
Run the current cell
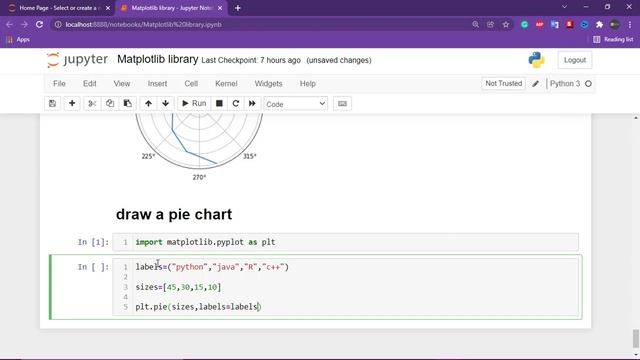pos(194,104)
